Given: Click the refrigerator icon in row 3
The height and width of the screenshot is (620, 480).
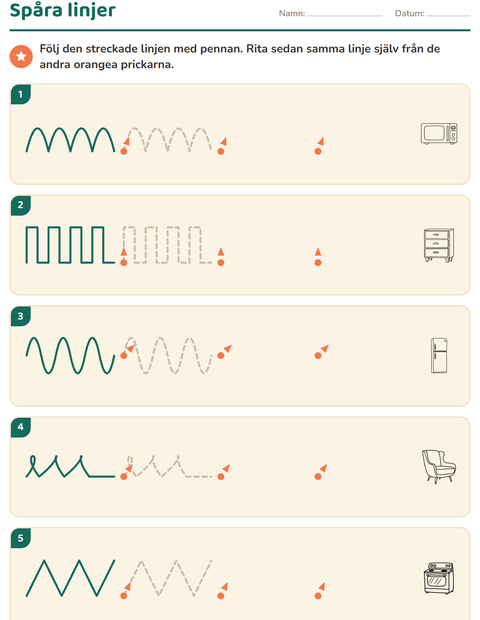Looking at the screenshot, I should tap(439, 355).
